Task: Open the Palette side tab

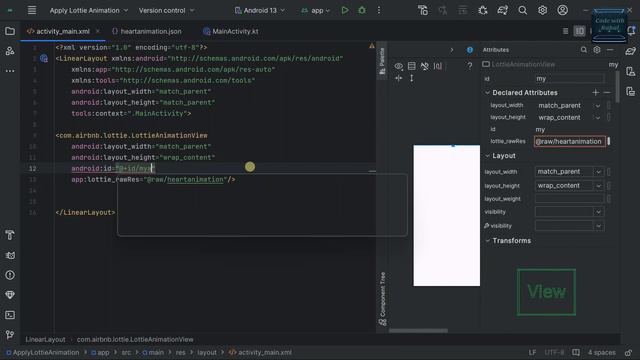Action: [382, 61]
